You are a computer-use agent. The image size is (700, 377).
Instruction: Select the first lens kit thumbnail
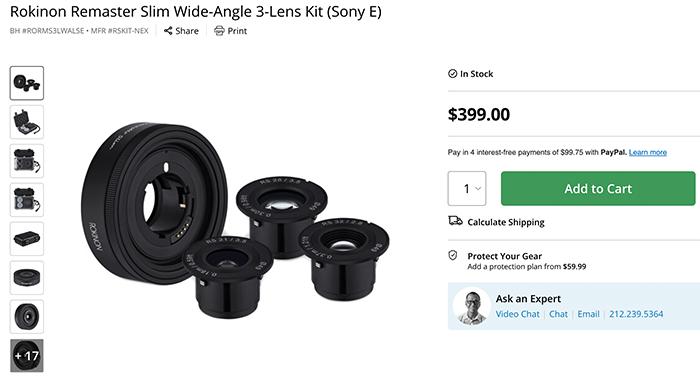click(27, 83)
